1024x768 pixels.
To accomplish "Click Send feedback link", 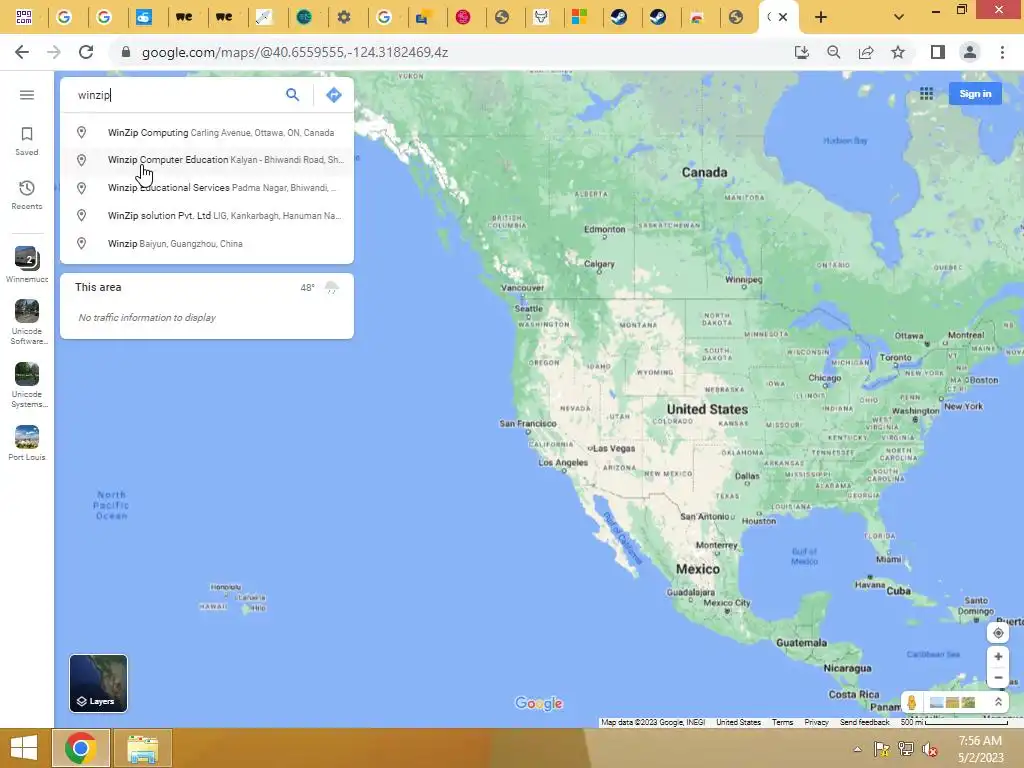I will (865, 722).
